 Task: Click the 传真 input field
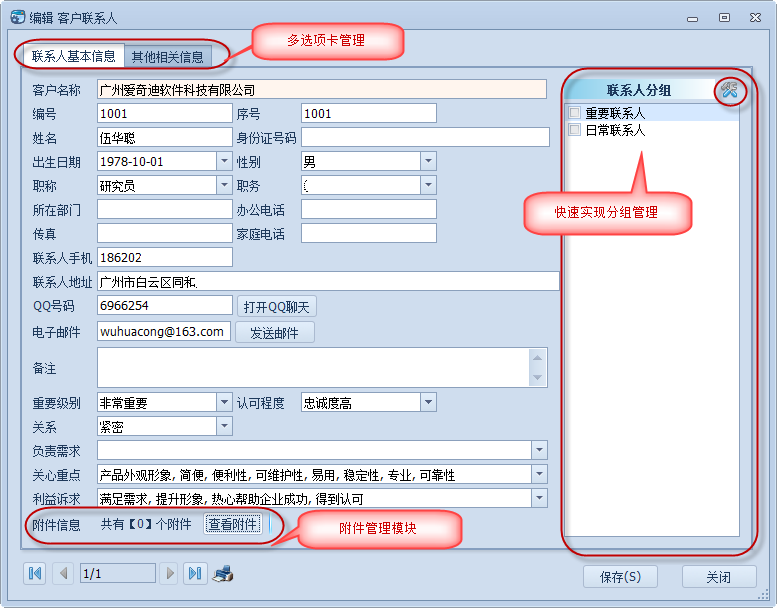[x=165, y=233]
